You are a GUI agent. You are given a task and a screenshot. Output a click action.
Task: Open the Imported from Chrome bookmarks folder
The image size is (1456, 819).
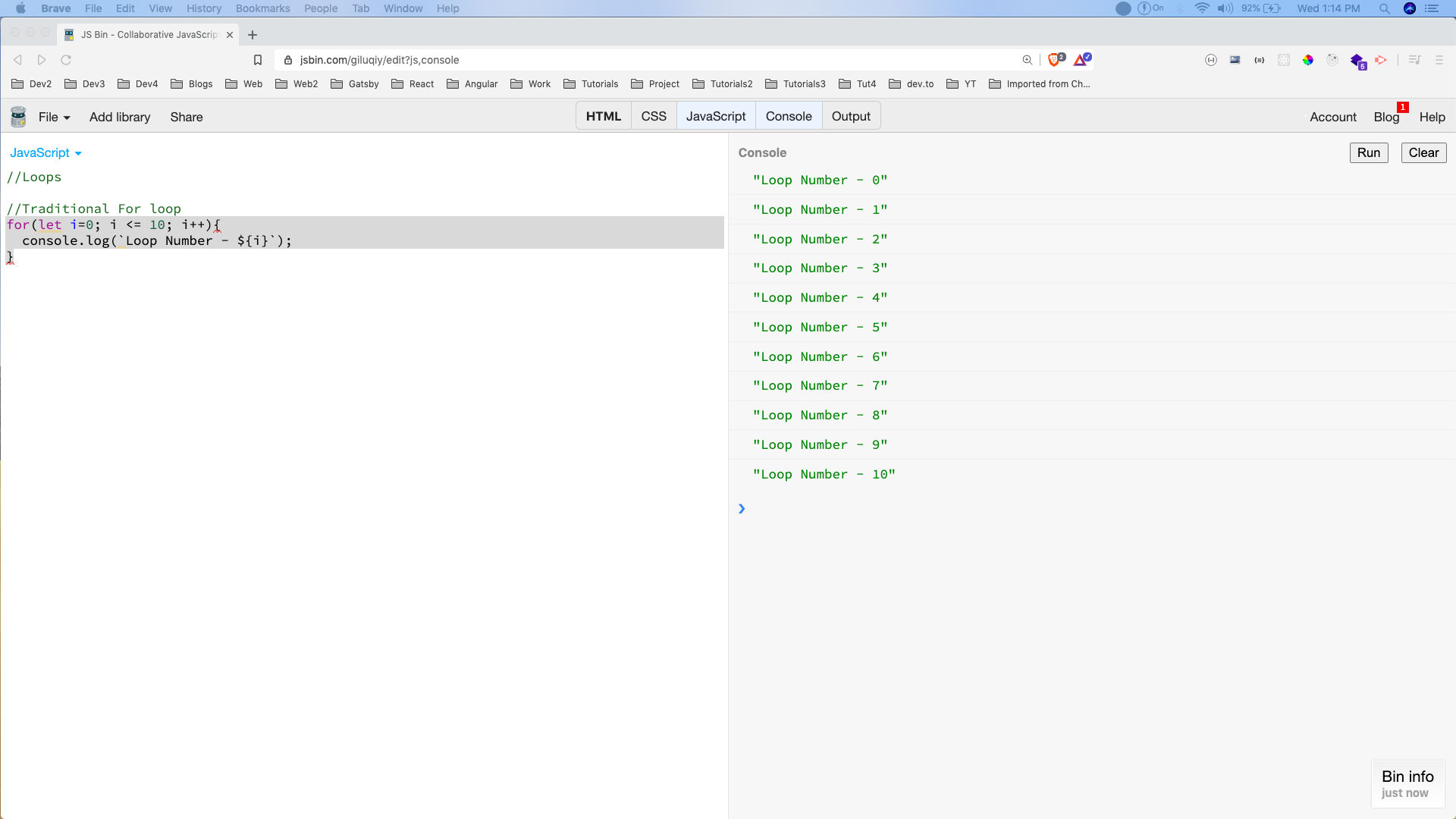[x=1039, y=84]
